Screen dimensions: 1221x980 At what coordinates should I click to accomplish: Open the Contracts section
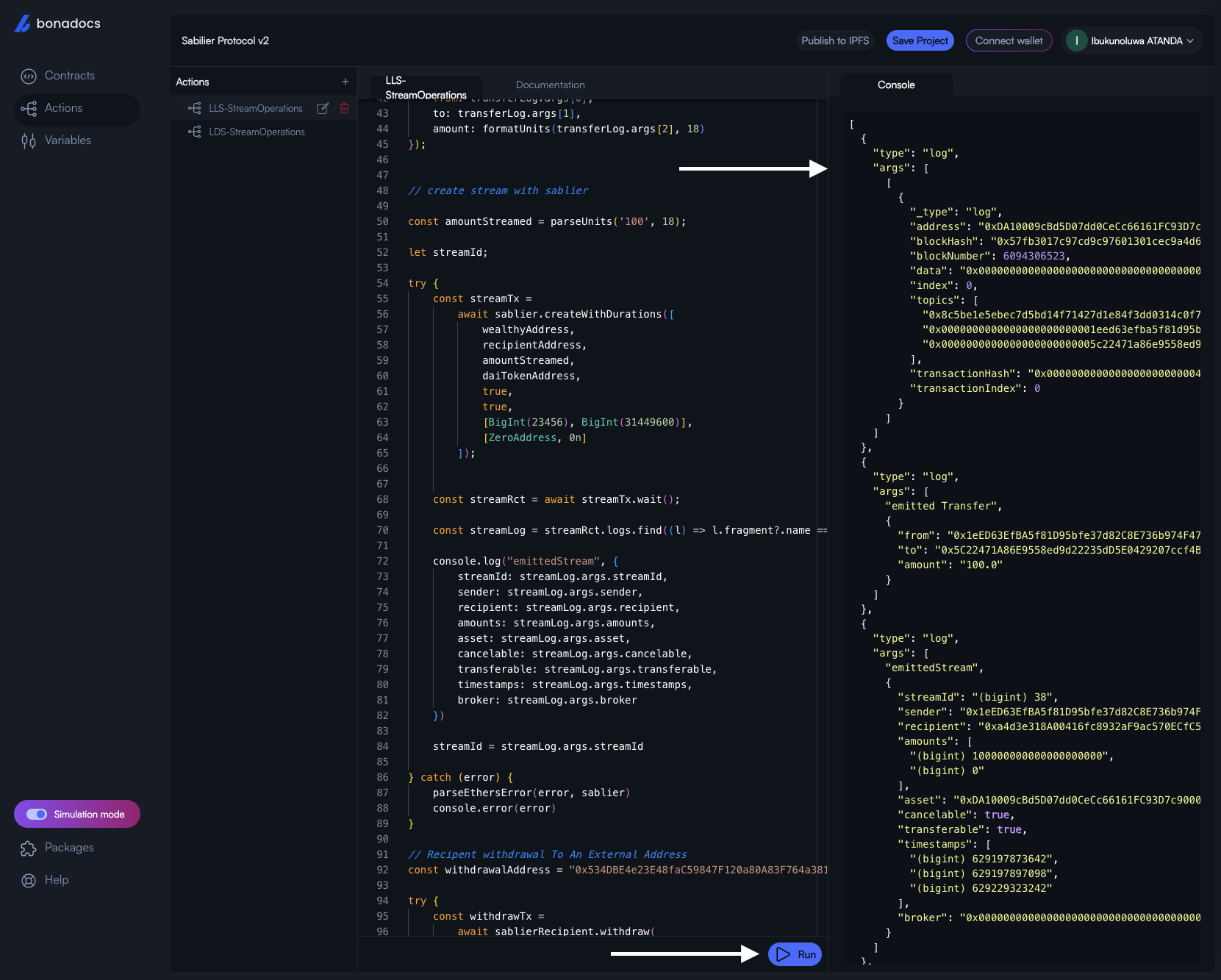70,76
